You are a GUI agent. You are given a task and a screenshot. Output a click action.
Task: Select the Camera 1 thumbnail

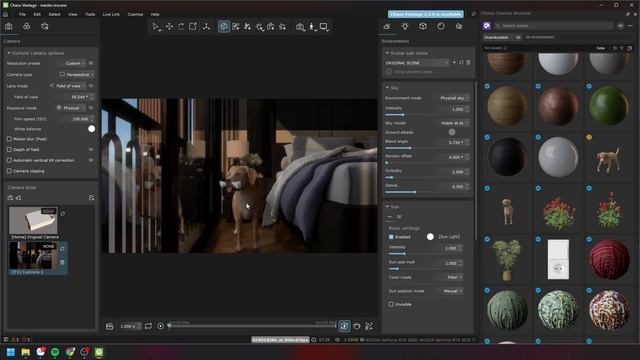(x=33, y=256)
